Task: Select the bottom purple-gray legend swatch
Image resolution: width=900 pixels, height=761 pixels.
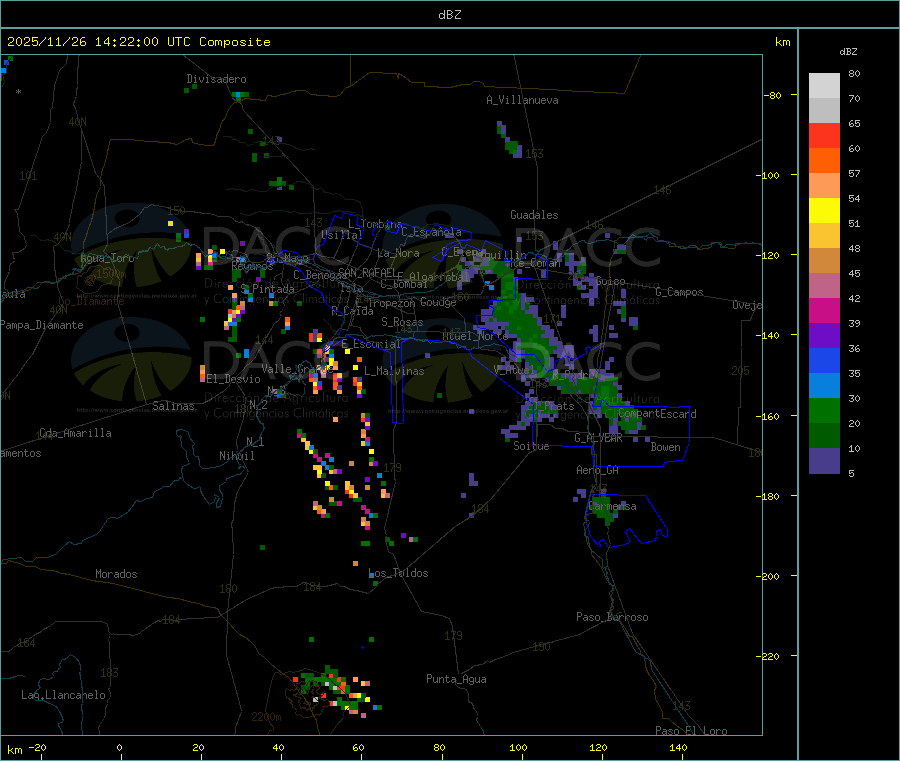Action: [824, 460]
